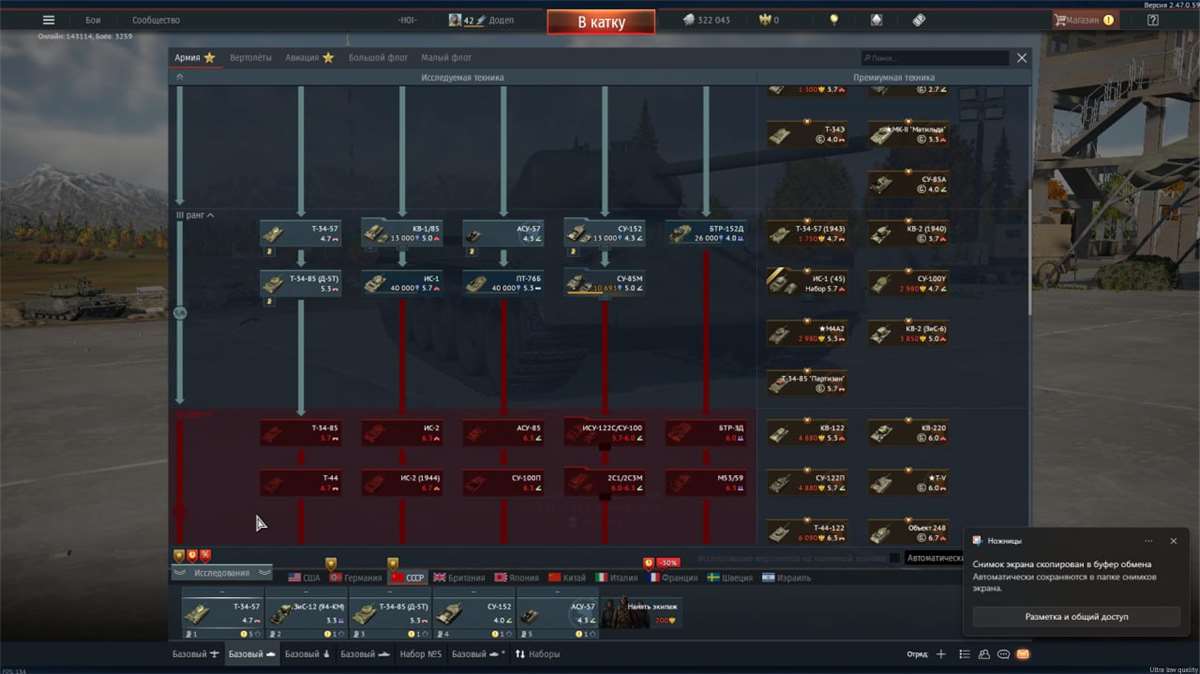Open the hamburger main menu
This screenshot has height=674, width=1200.
[x=48, y=20]
